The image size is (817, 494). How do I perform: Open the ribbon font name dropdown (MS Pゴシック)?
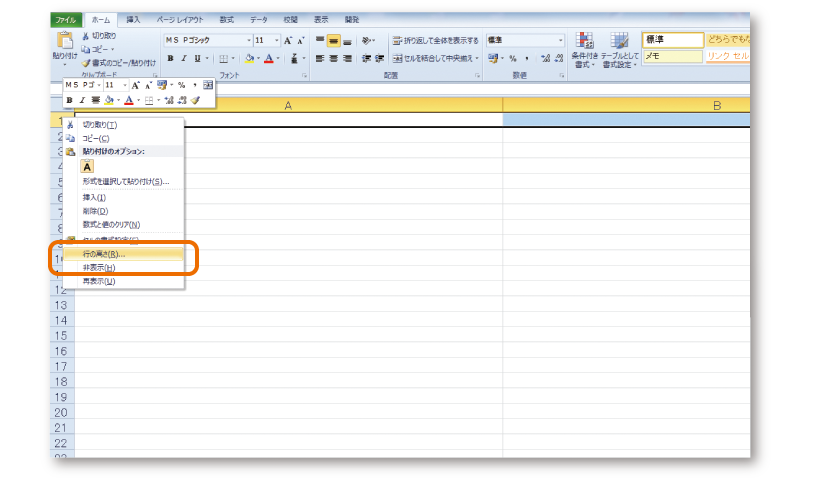[249, 40]
